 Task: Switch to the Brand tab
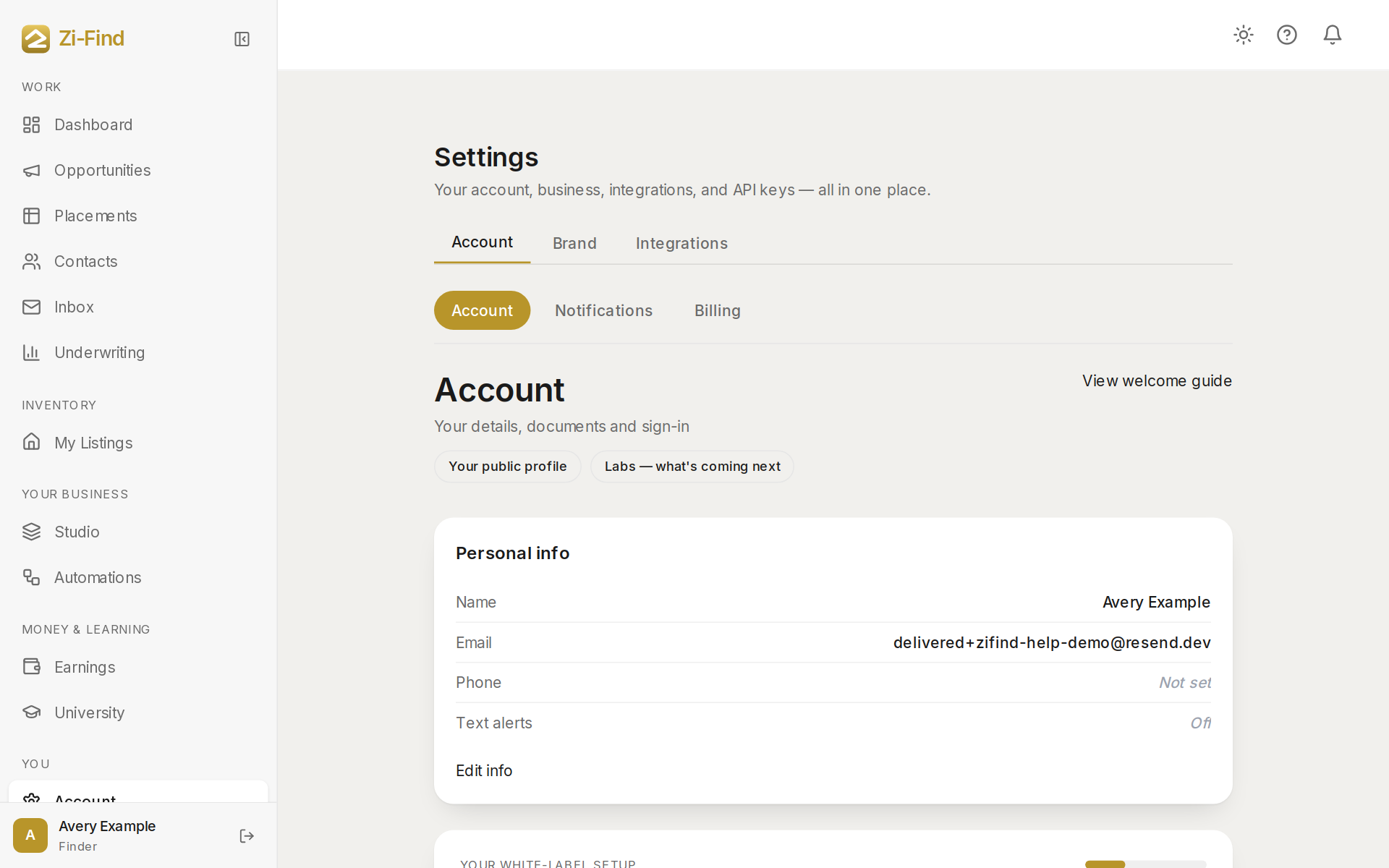574,244
